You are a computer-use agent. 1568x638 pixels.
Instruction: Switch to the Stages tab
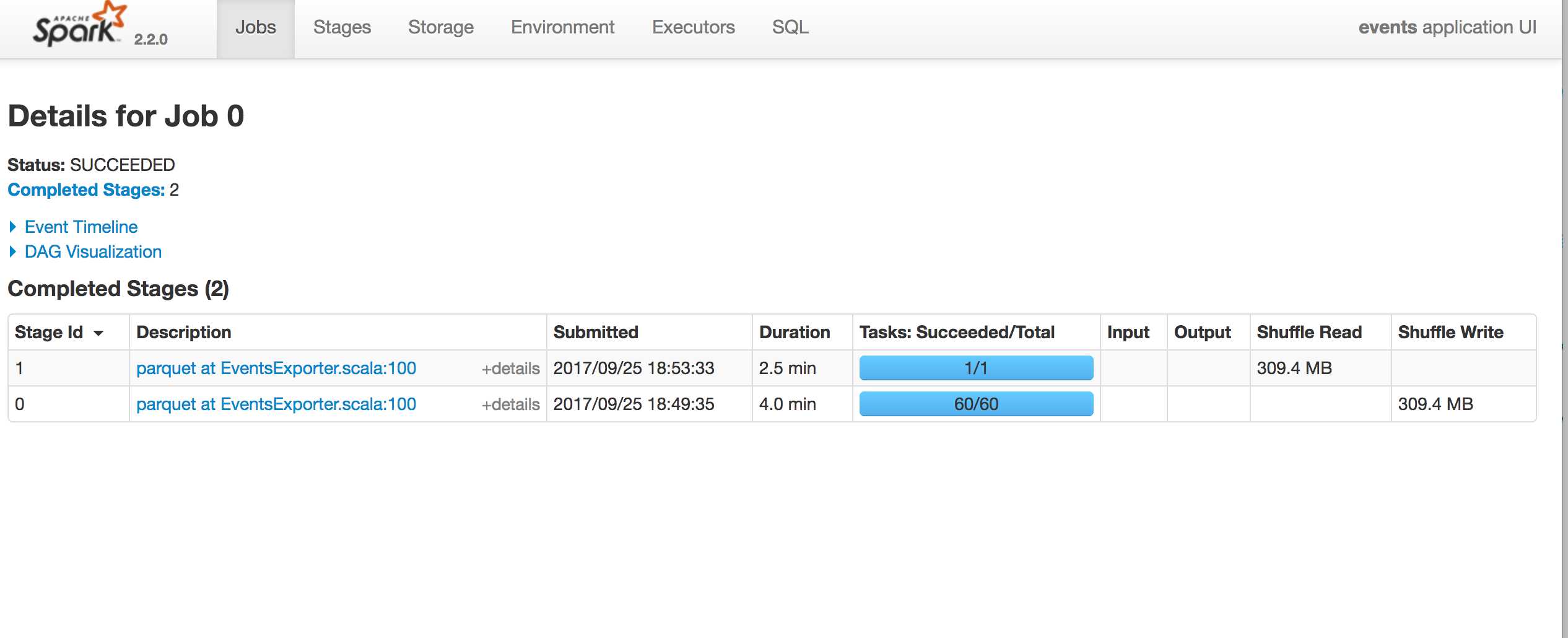pyautogui.click(x=342, y=27)
